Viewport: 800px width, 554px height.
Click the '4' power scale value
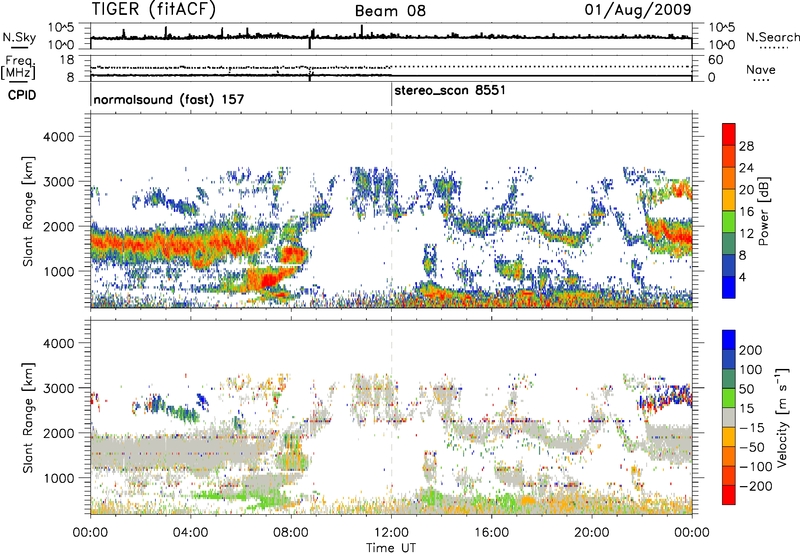742,277
